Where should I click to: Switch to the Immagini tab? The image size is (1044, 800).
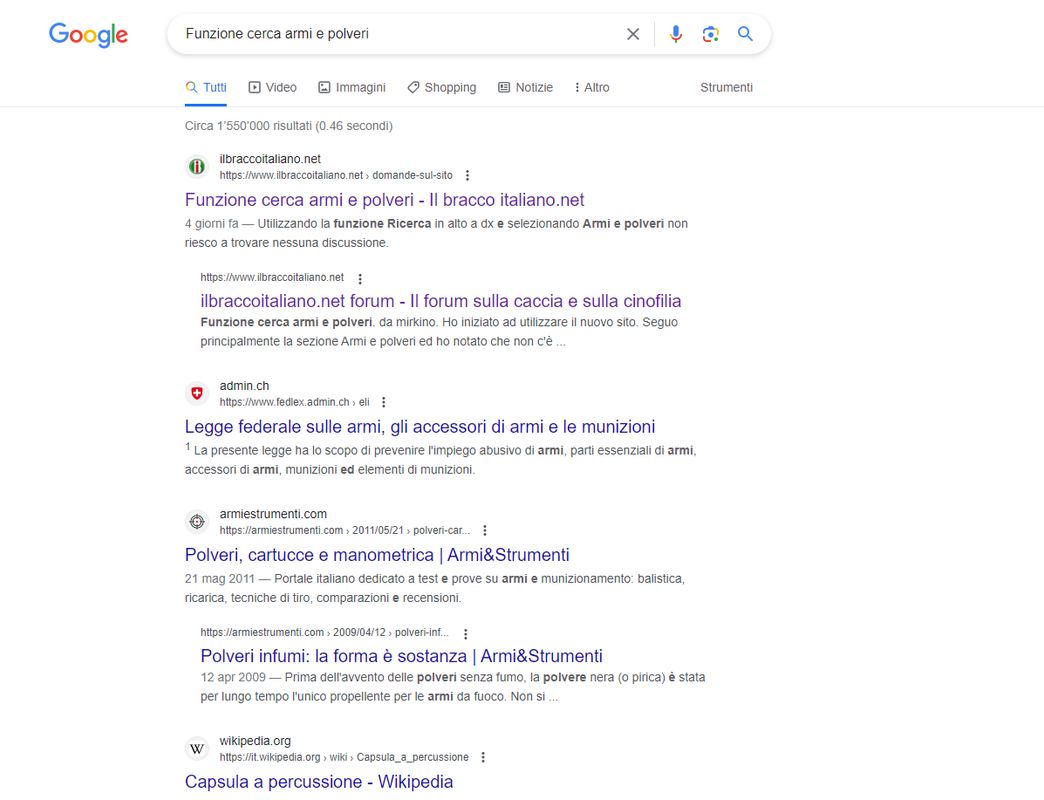(352, 87)
